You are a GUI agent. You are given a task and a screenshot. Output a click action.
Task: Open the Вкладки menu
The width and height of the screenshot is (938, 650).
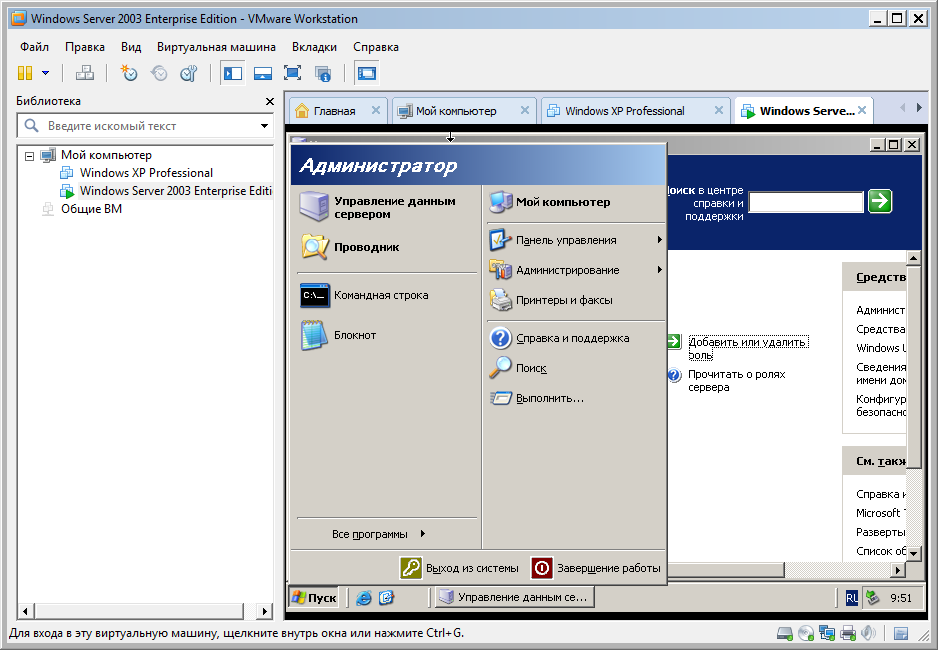pyautogui.click(x=314, y=47)
